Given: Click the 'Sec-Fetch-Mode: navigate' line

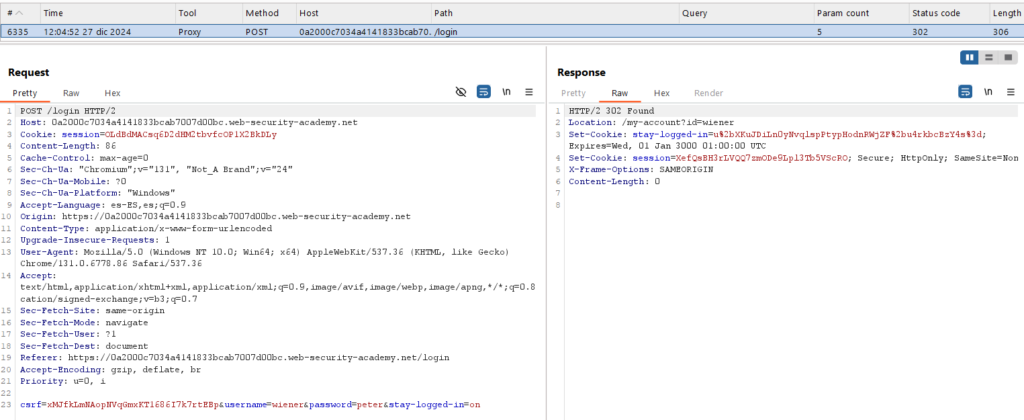Looking at the screenshot, I should pos(84,323).
